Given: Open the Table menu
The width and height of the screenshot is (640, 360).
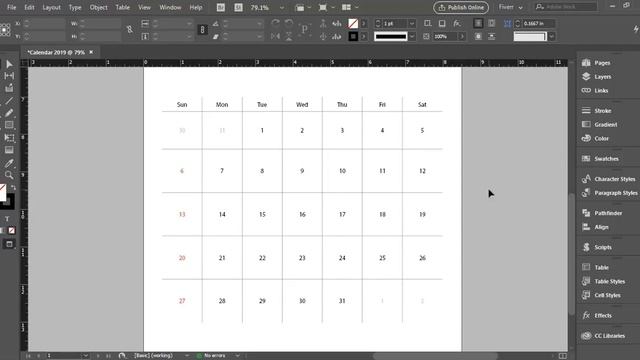Looking at the screenshot, I should click(122, 7).
